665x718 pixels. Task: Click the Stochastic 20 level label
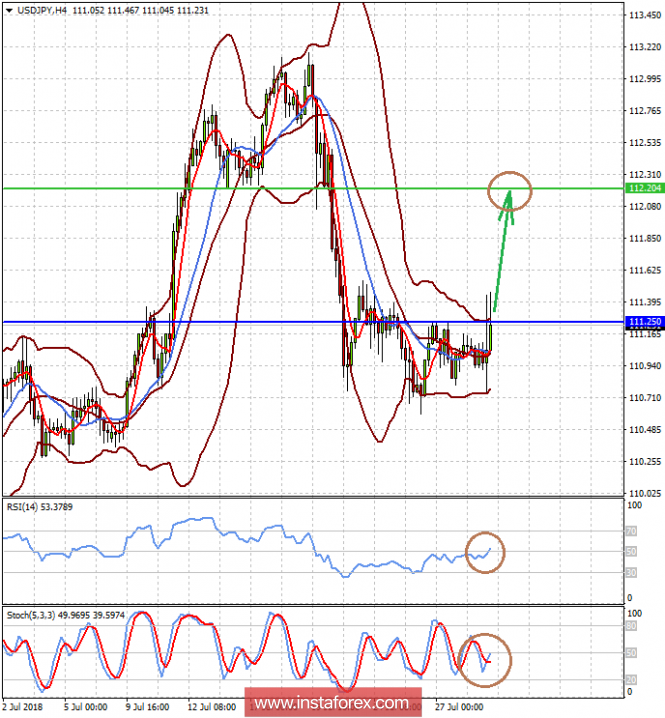click(x=632, y=679)
